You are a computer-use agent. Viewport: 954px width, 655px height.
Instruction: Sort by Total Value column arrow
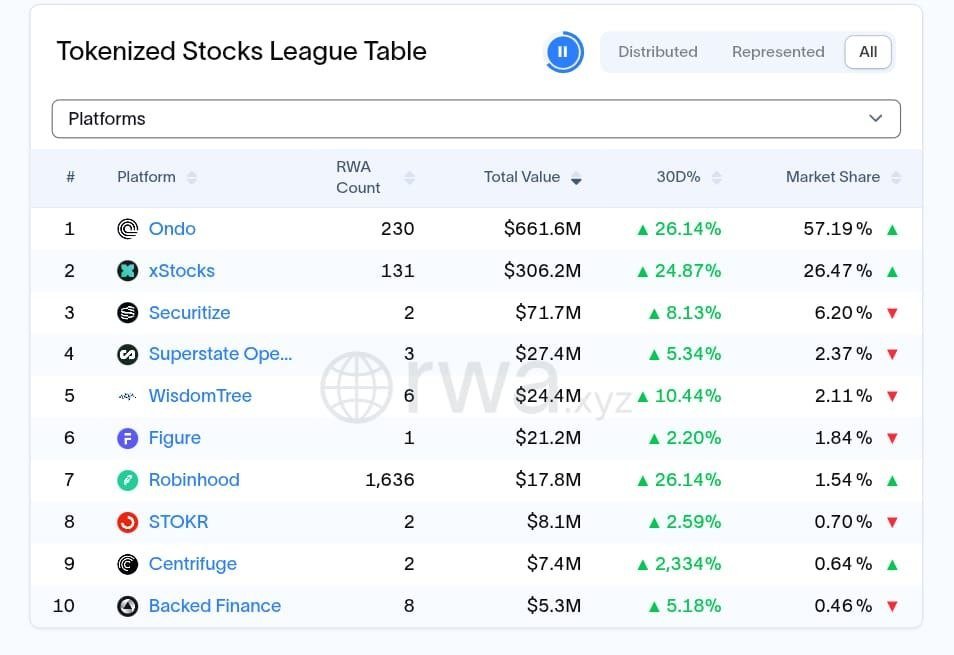coord(576,178)
